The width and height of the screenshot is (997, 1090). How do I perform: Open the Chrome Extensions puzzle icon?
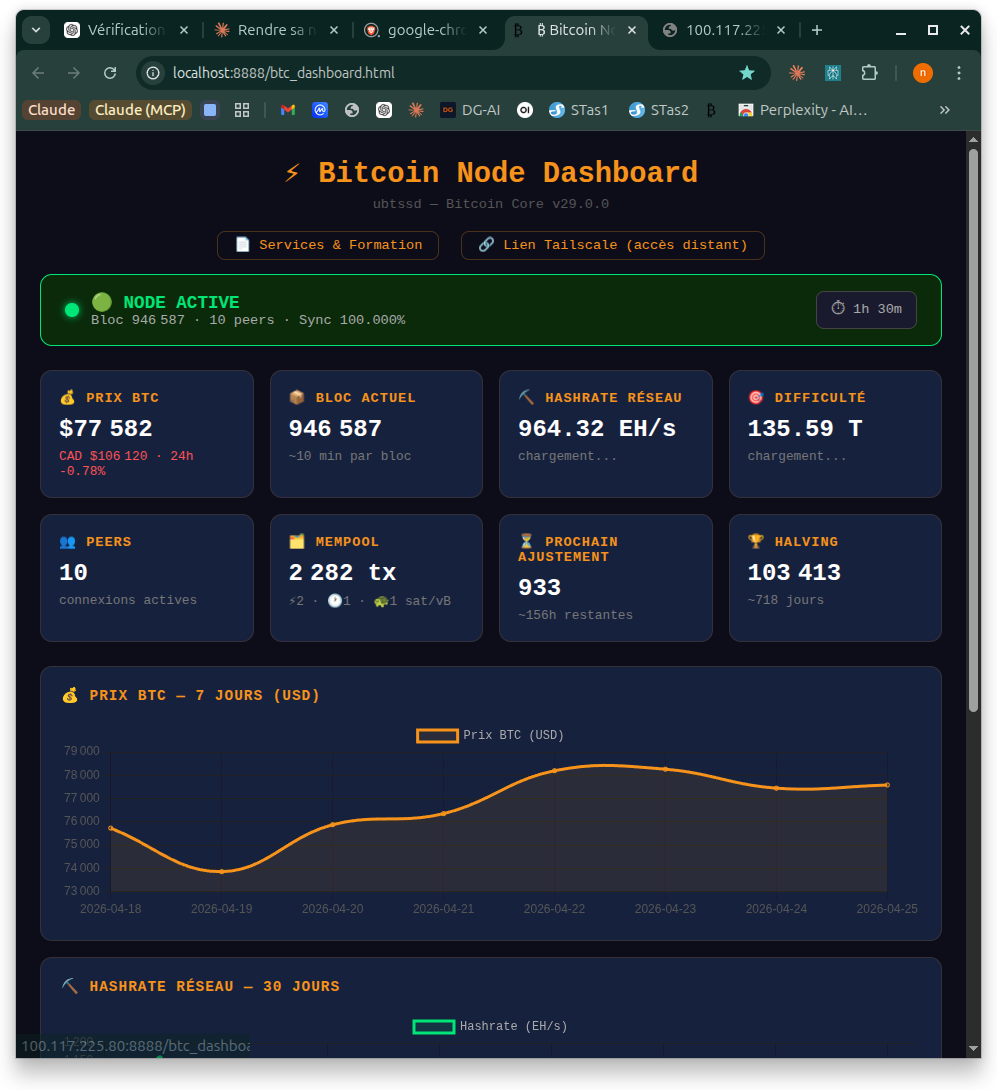click(869, 73)
